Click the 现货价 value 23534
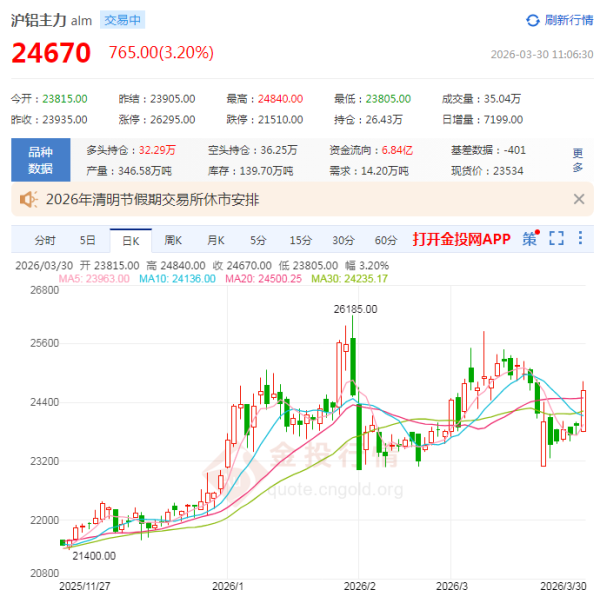 point(508,171)
